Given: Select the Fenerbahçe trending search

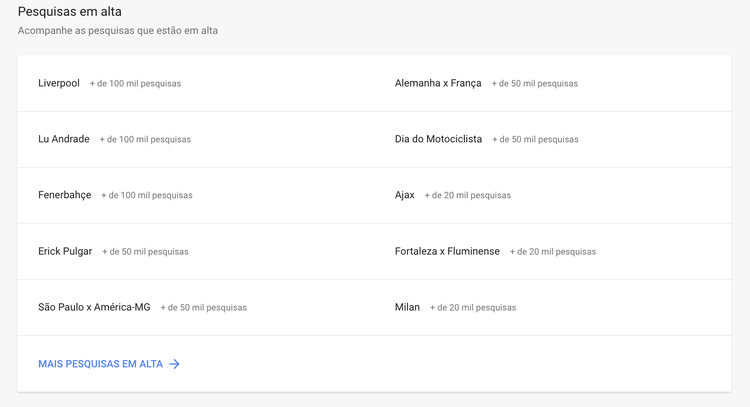Looking at the screenshot, I should tap(65, 195).
